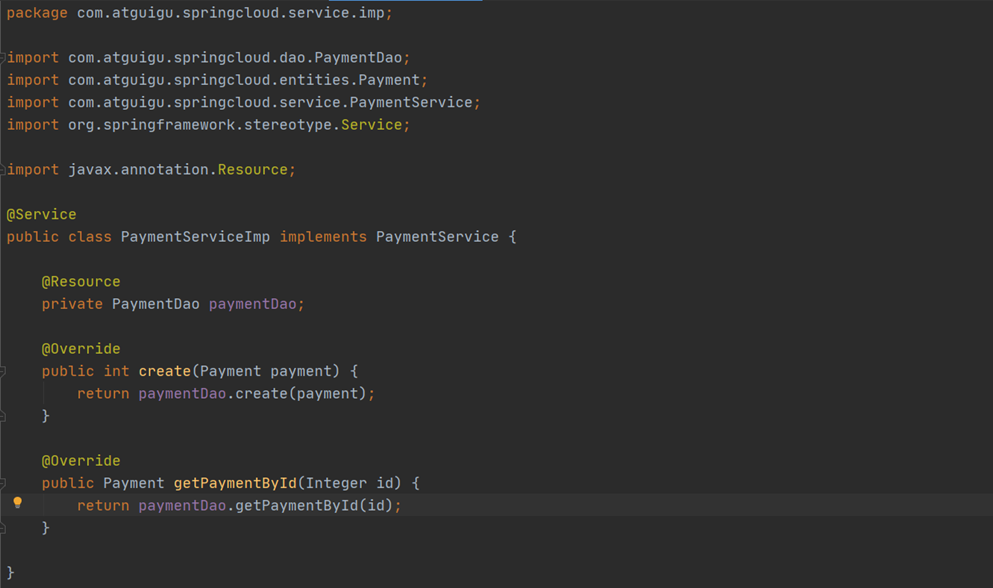Screen dimensions: 993x588
Task: Click the @Service annotation above the class
Action: coord(41,214)
